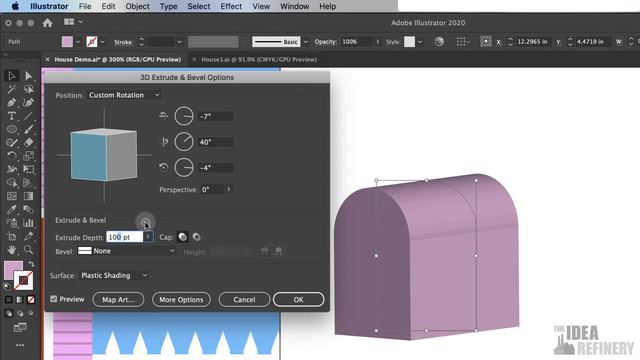Select the Type tool
640x360 pixels.
click(11, 116)
